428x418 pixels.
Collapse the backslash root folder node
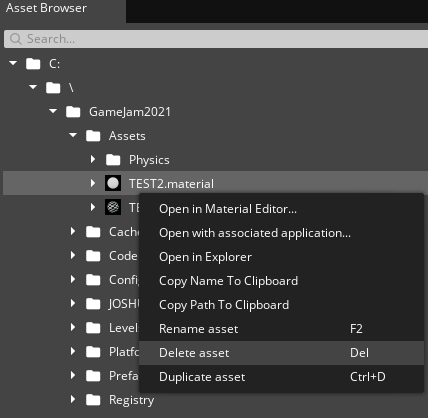pos(33,87)
